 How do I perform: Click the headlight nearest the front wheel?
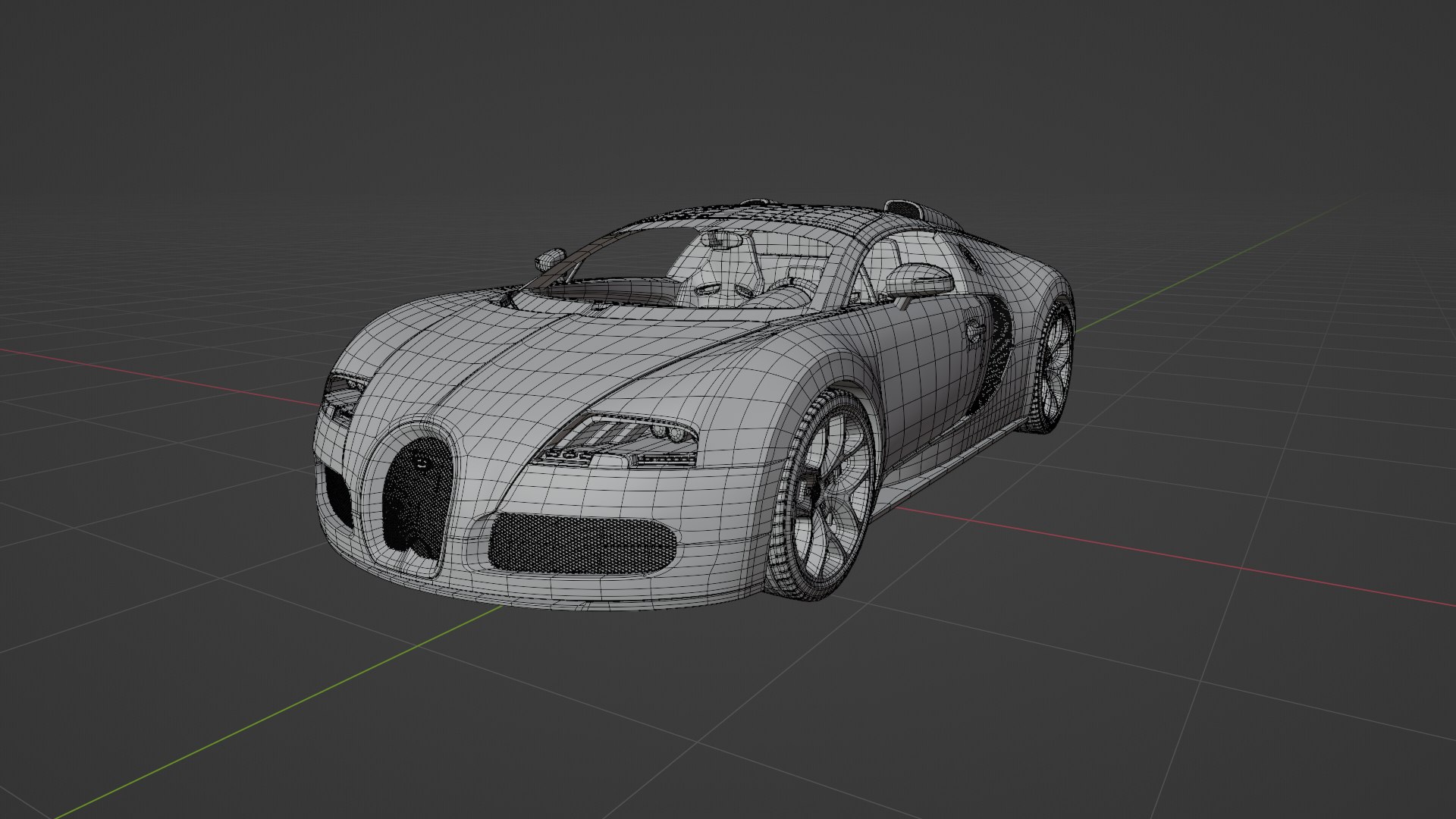tap(616, 441)
